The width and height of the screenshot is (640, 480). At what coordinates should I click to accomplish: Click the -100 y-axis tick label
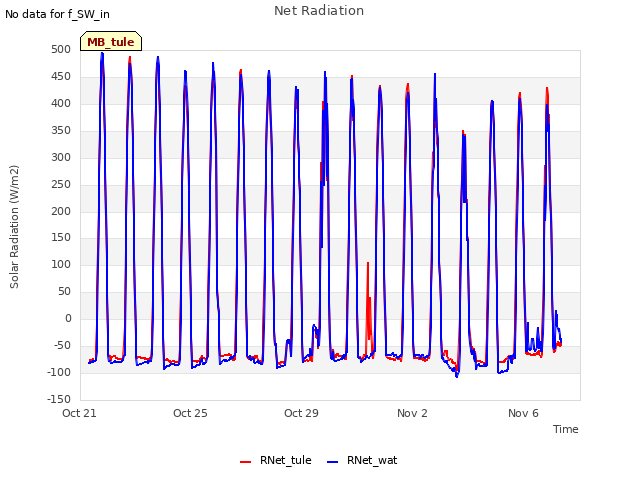click(59, 372)
